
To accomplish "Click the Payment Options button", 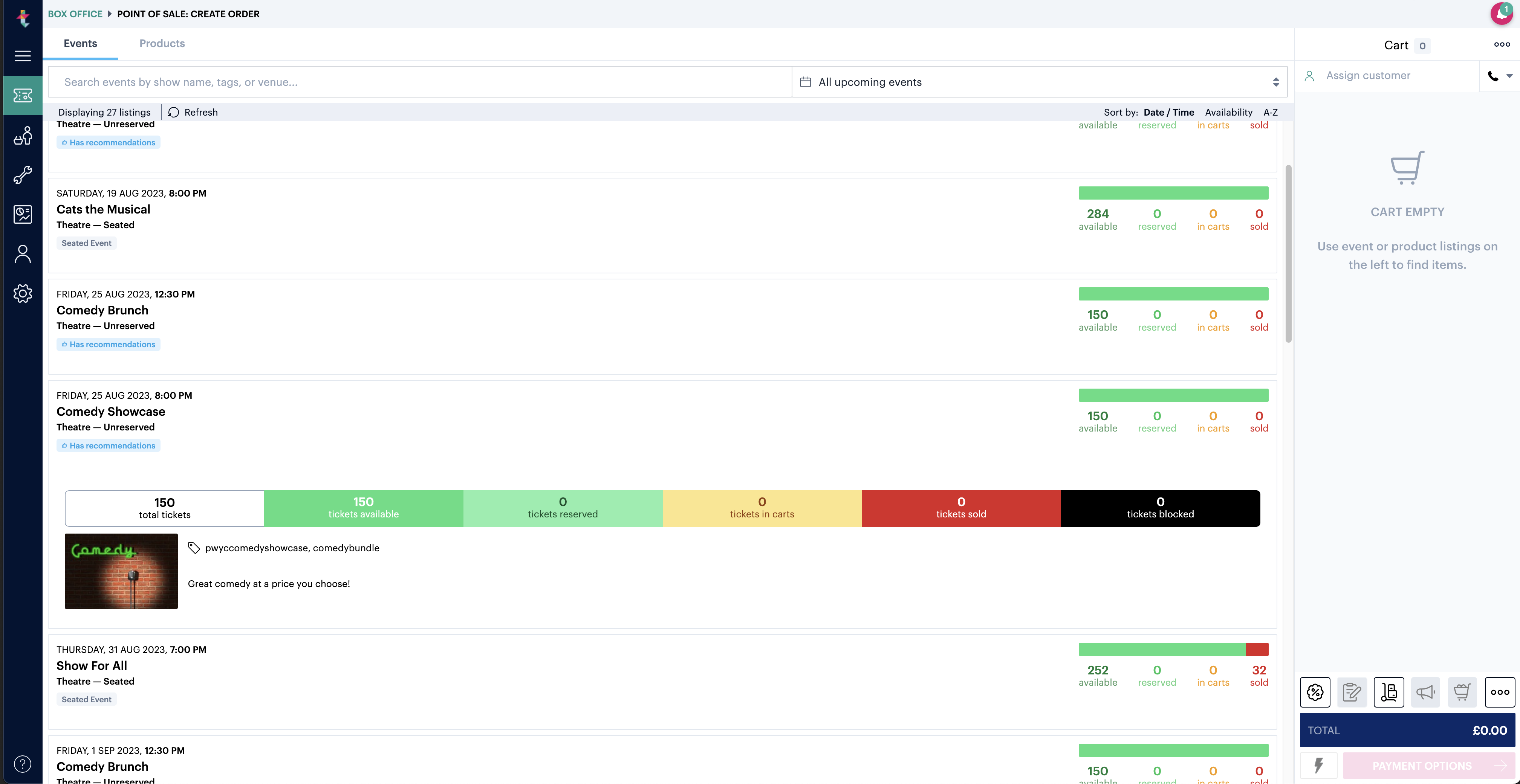I will tap(1428, 766).
